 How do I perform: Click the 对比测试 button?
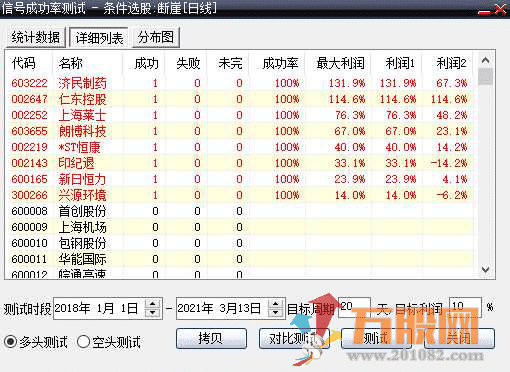tap(294, 339)
